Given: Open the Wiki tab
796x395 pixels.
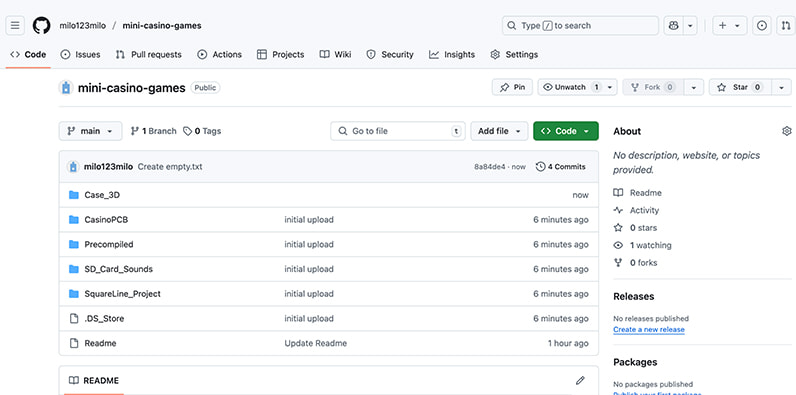Looking at the screenshot, I should tap(335, 54).
